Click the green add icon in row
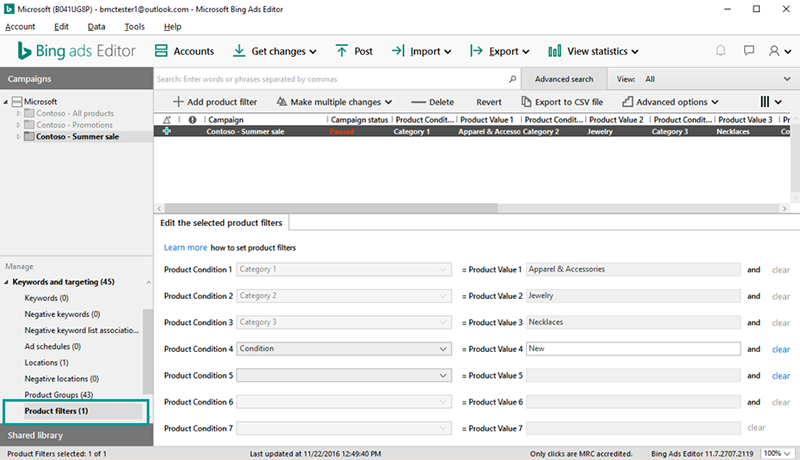Viewport: 800px width, 460px height. click(x=167, y=132)
